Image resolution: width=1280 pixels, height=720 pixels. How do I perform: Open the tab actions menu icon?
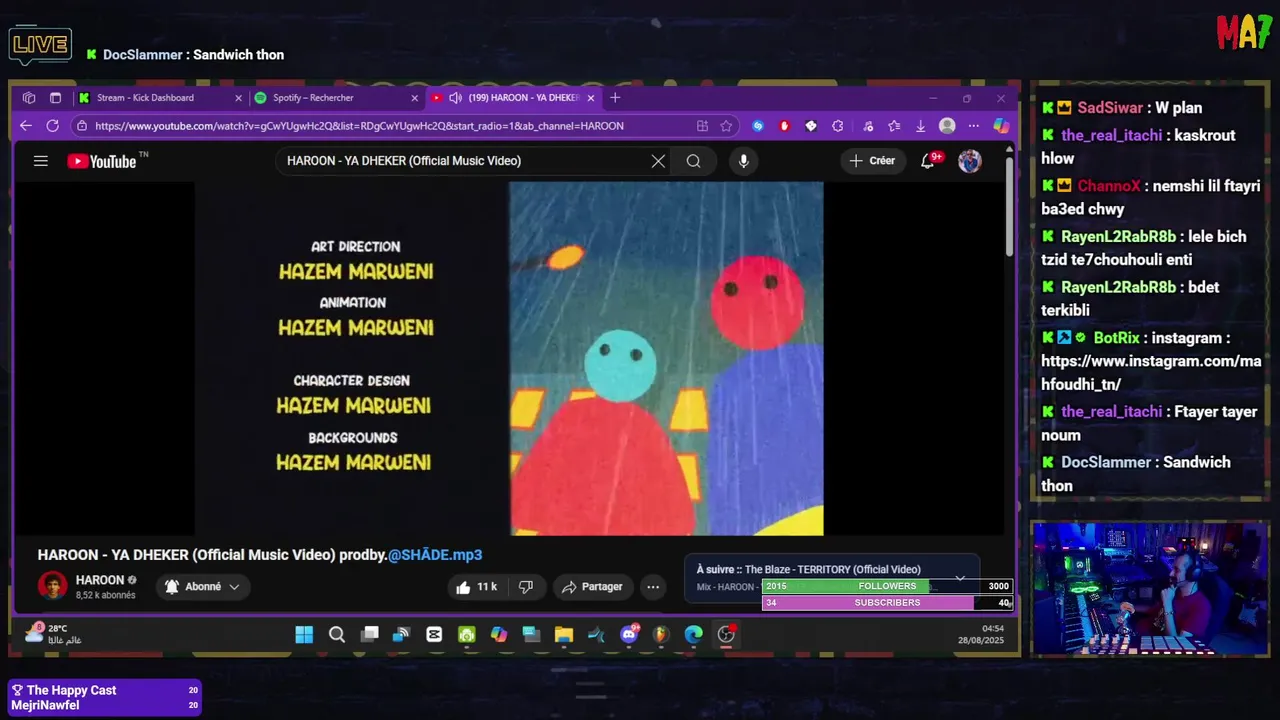click(x=55, y=98)
